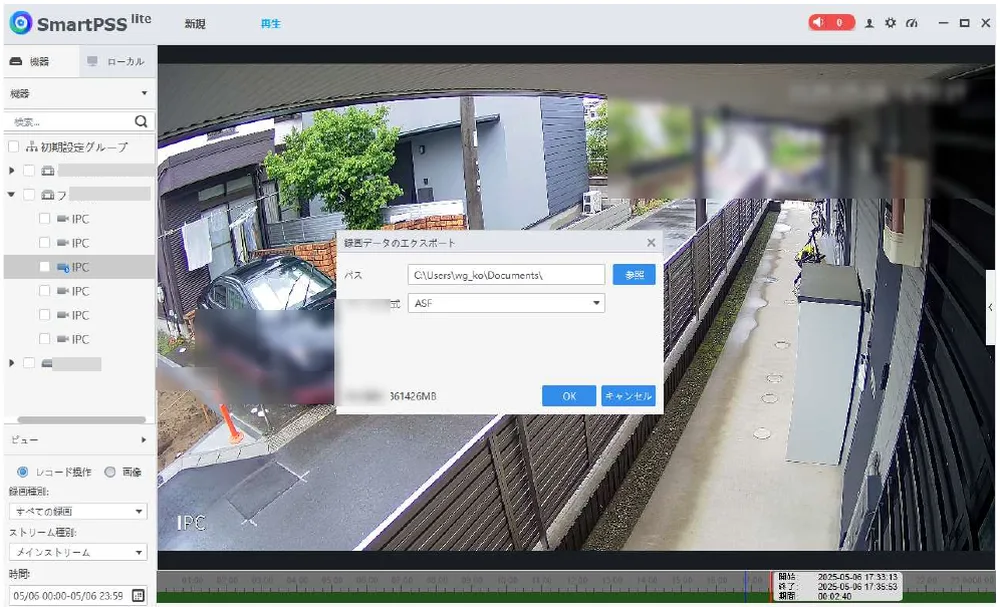Click the 参照 browse button
1000x607 pixels.
click(634, 275)
